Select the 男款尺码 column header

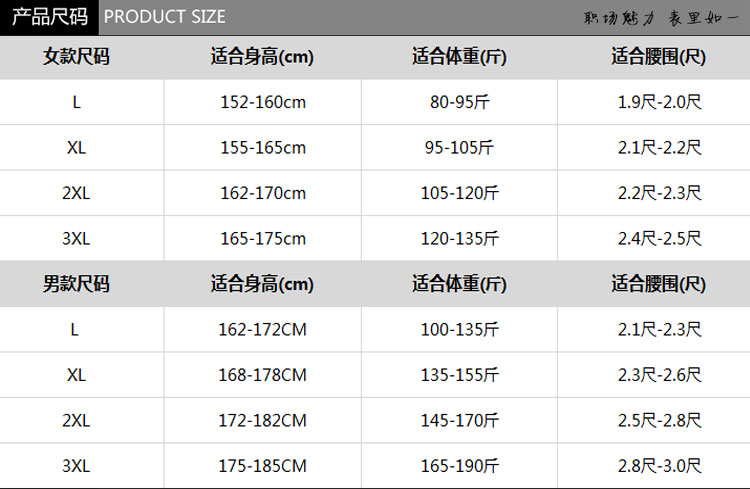(77, 284)
